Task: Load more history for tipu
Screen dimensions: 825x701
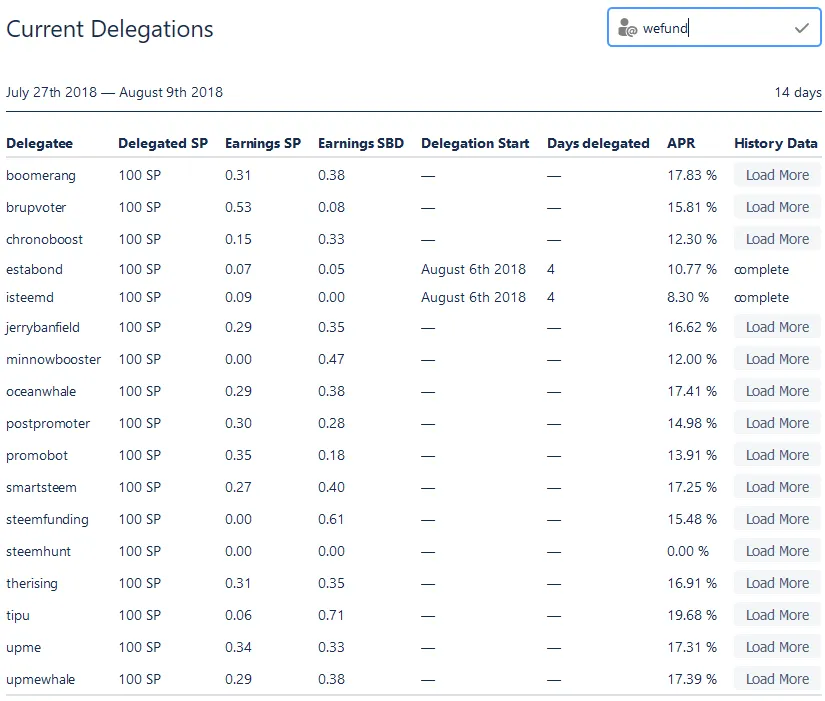Action: pos(777,616)
